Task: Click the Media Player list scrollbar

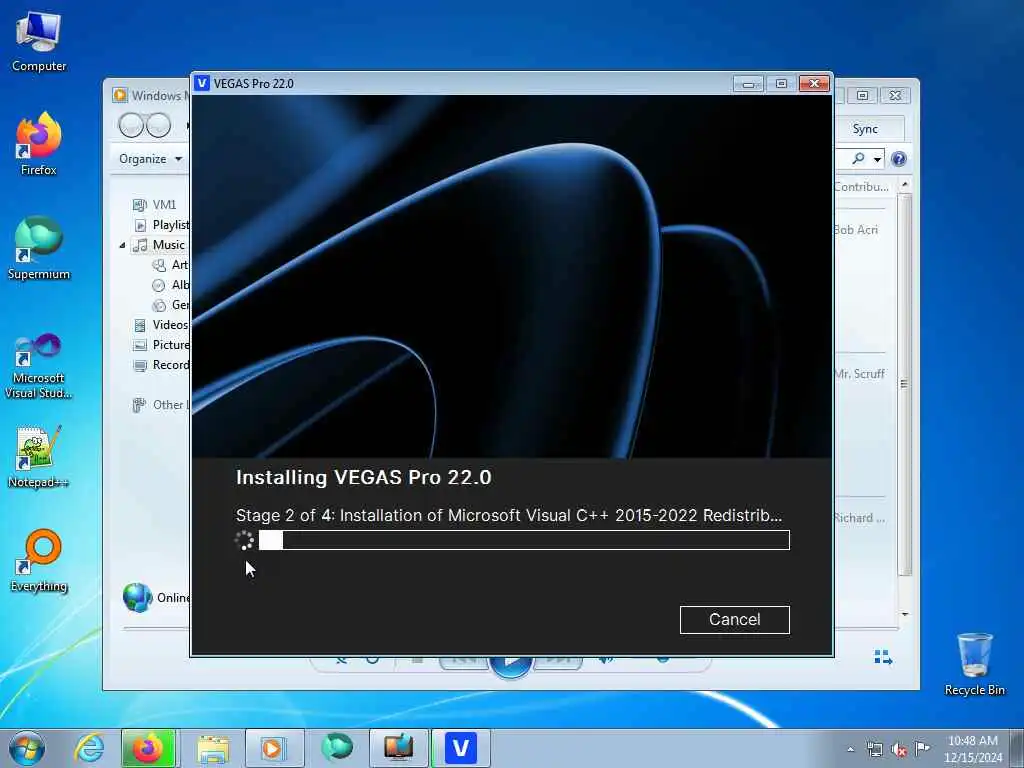Action: 904,384
